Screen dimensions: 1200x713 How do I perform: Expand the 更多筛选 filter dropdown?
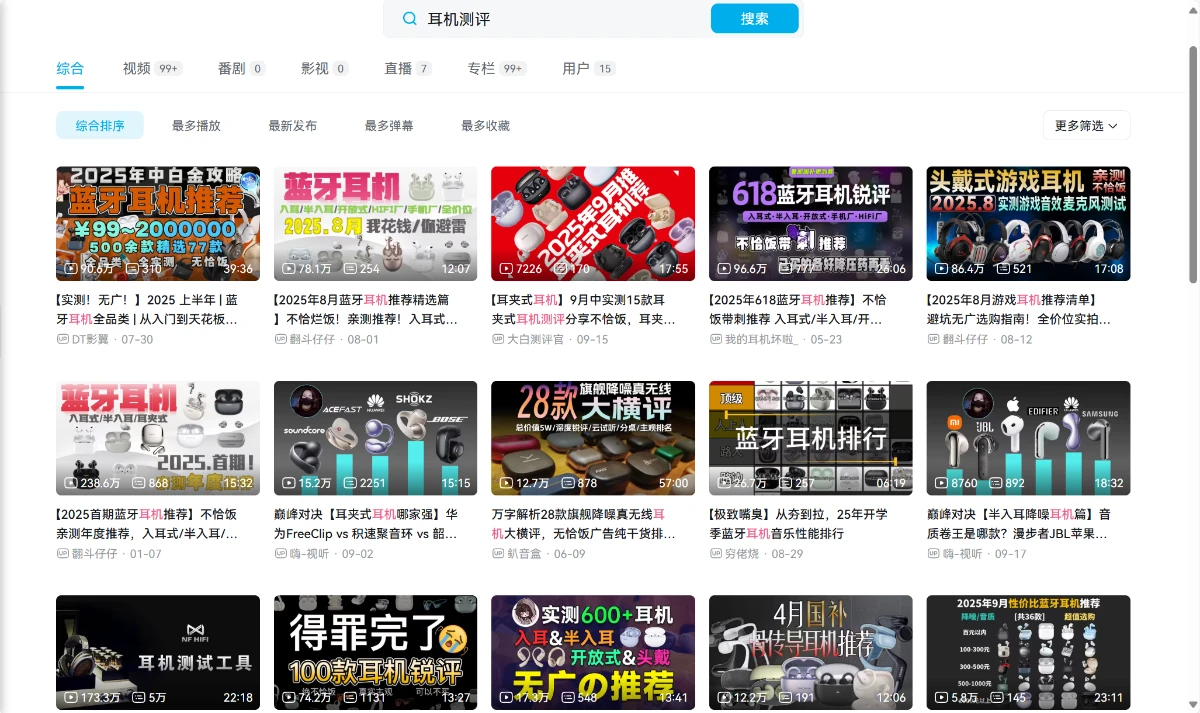click(x=1086, y=125)
